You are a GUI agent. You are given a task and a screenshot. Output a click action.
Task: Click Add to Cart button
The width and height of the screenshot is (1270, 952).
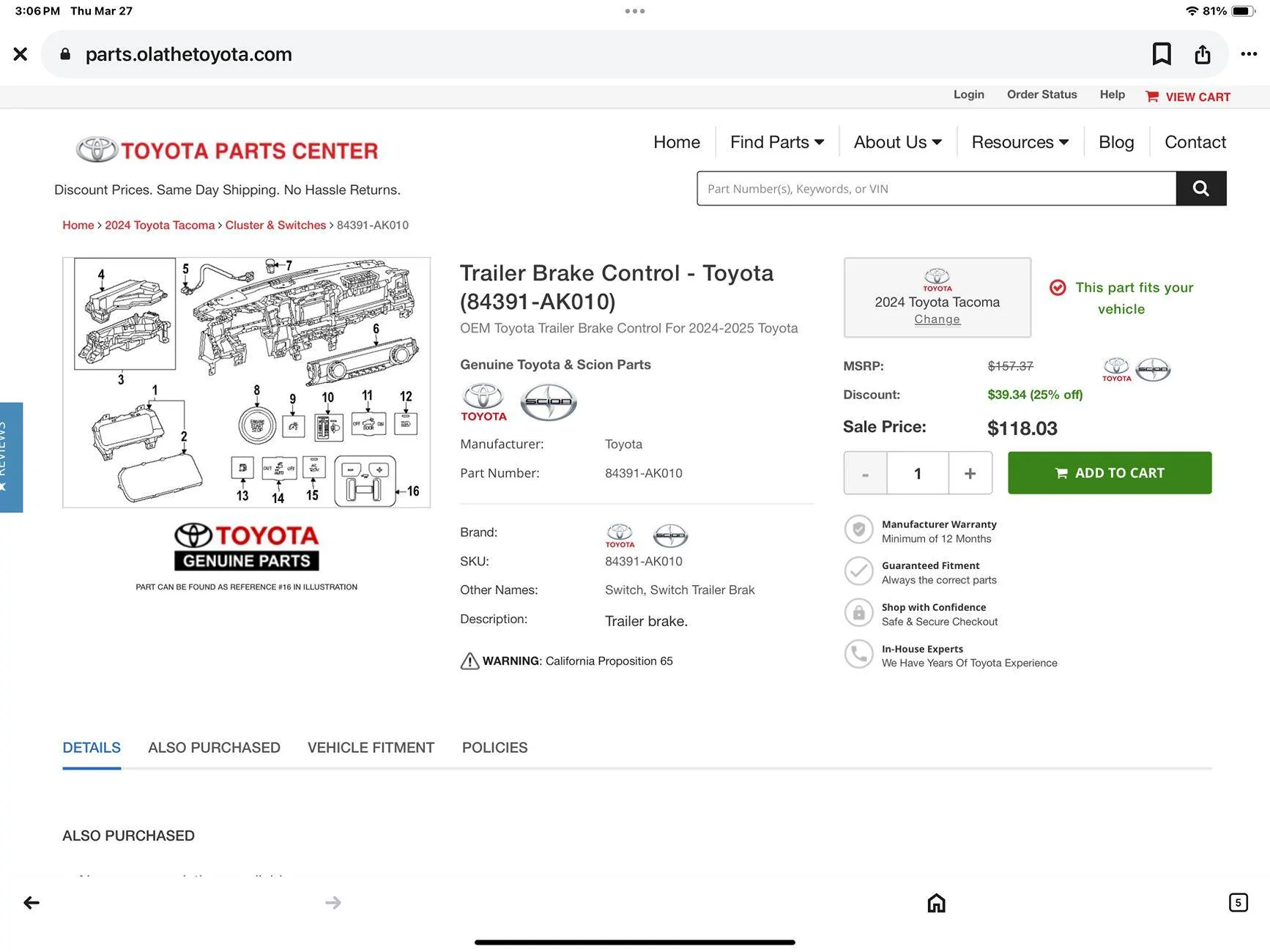click(x=1110, y=473)
